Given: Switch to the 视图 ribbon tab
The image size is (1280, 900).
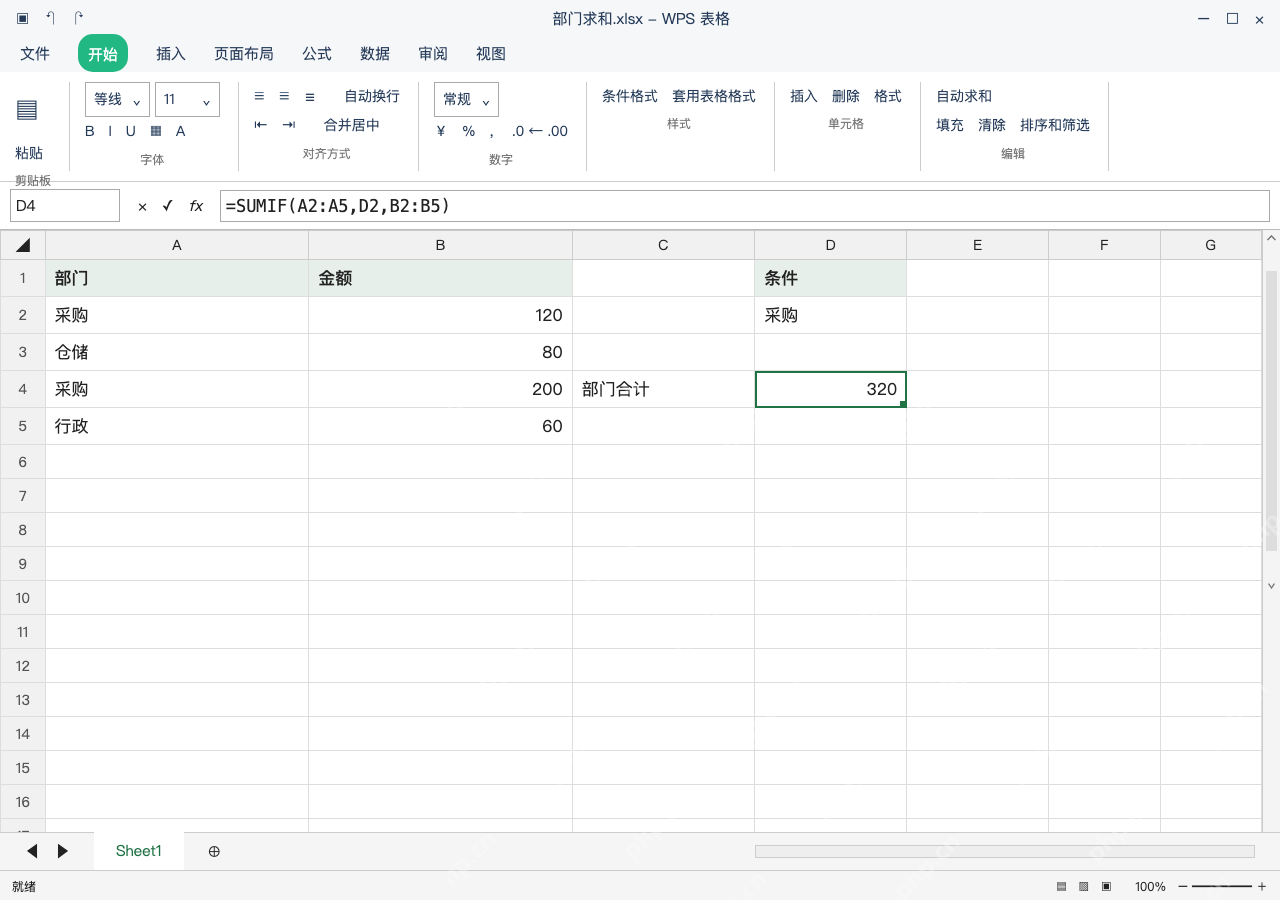Looking at the screenshot, I should point(491,54).
